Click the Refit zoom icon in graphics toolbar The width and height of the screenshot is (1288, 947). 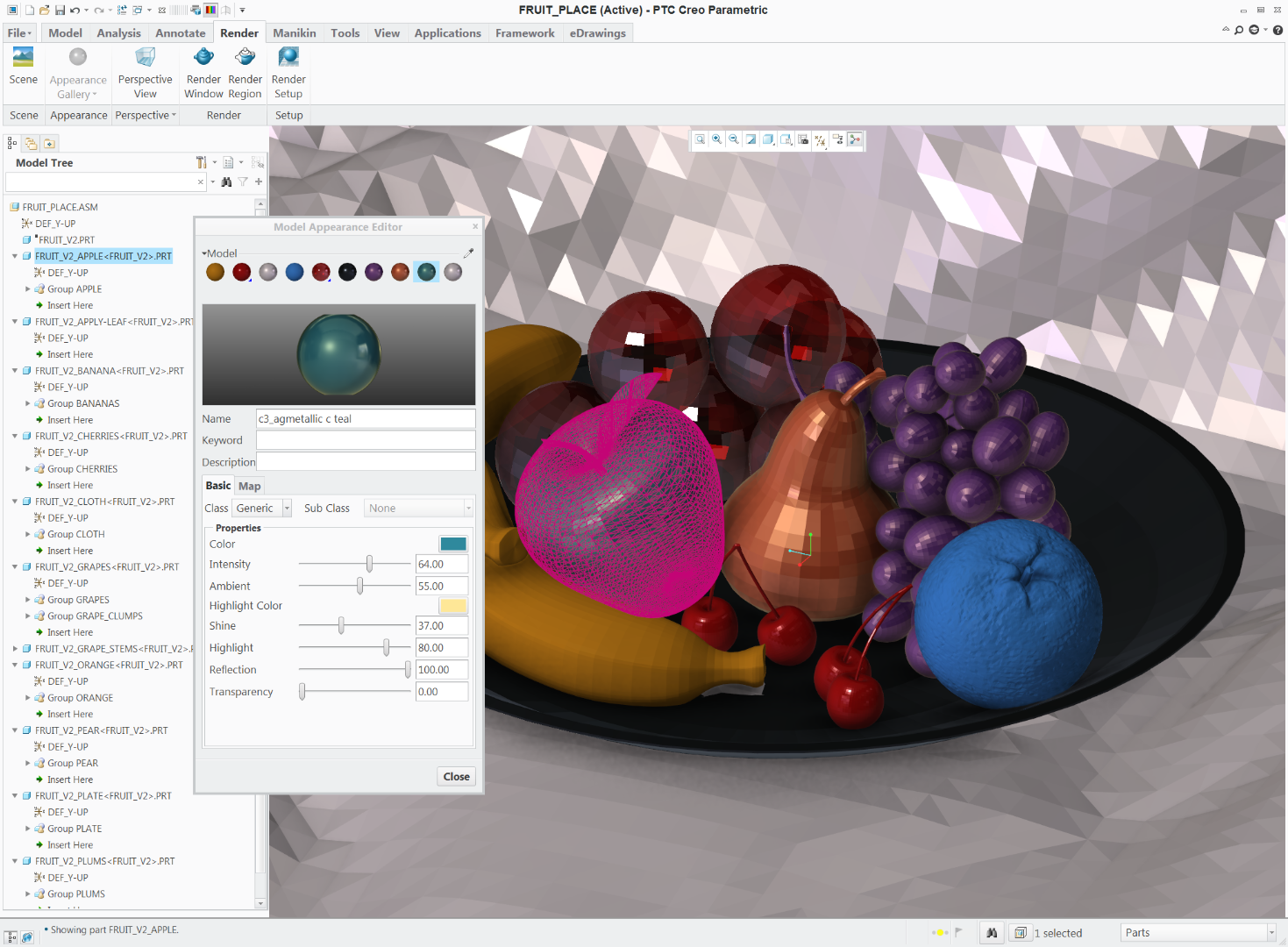point(700,139)
